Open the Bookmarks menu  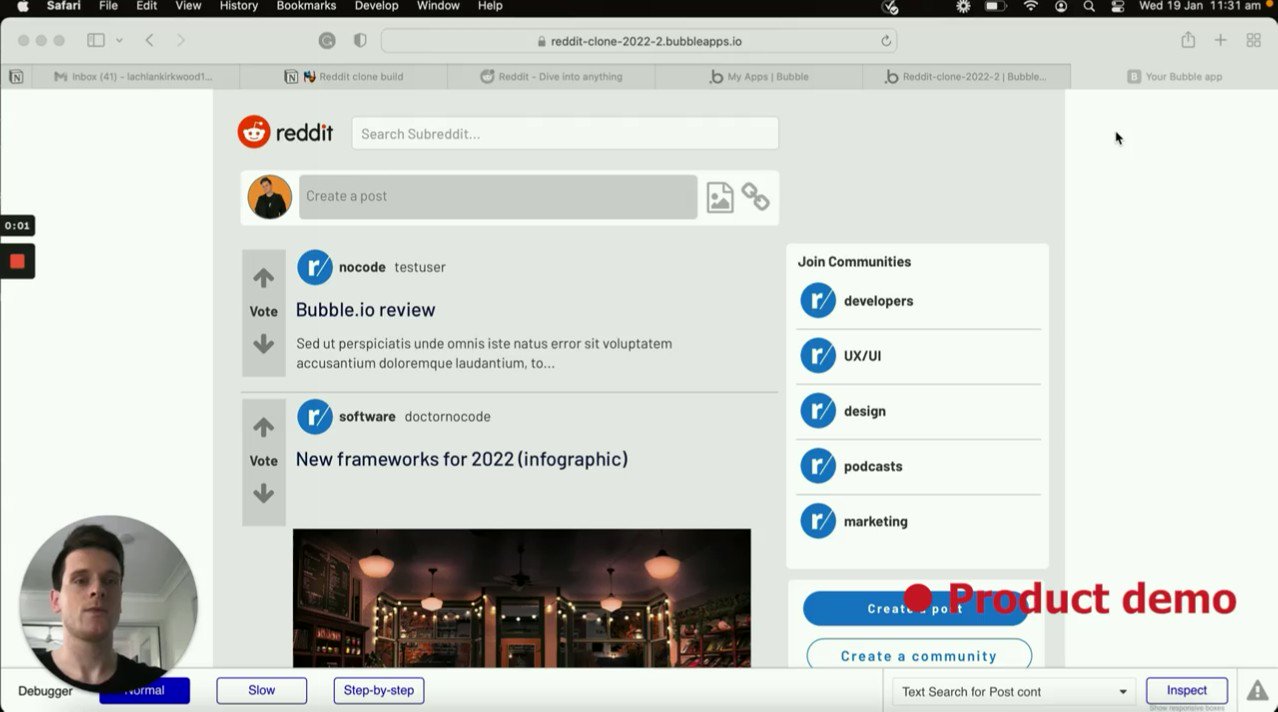[306, 6]
